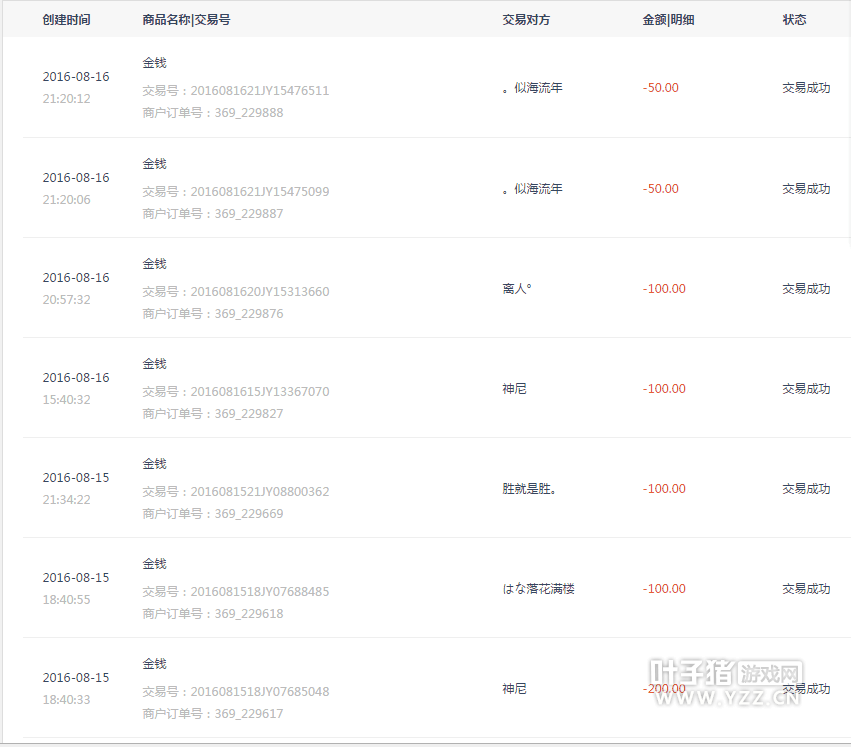Viewport: 851px width, 747px height.
Task: Select counterparty はな落花满楼
Action: 538,589
